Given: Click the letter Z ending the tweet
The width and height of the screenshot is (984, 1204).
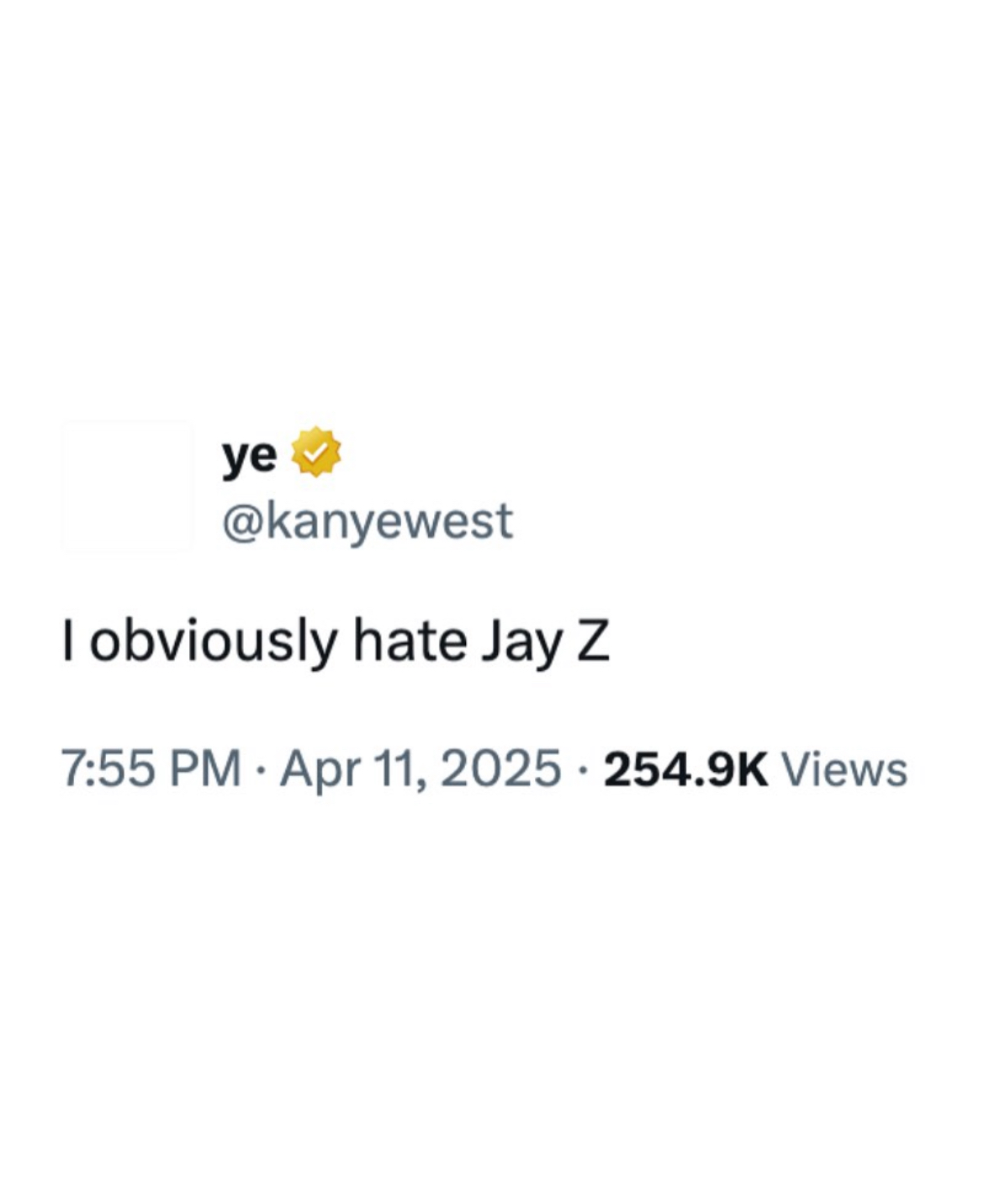Looking at the screenshot, I should (593, 643).
